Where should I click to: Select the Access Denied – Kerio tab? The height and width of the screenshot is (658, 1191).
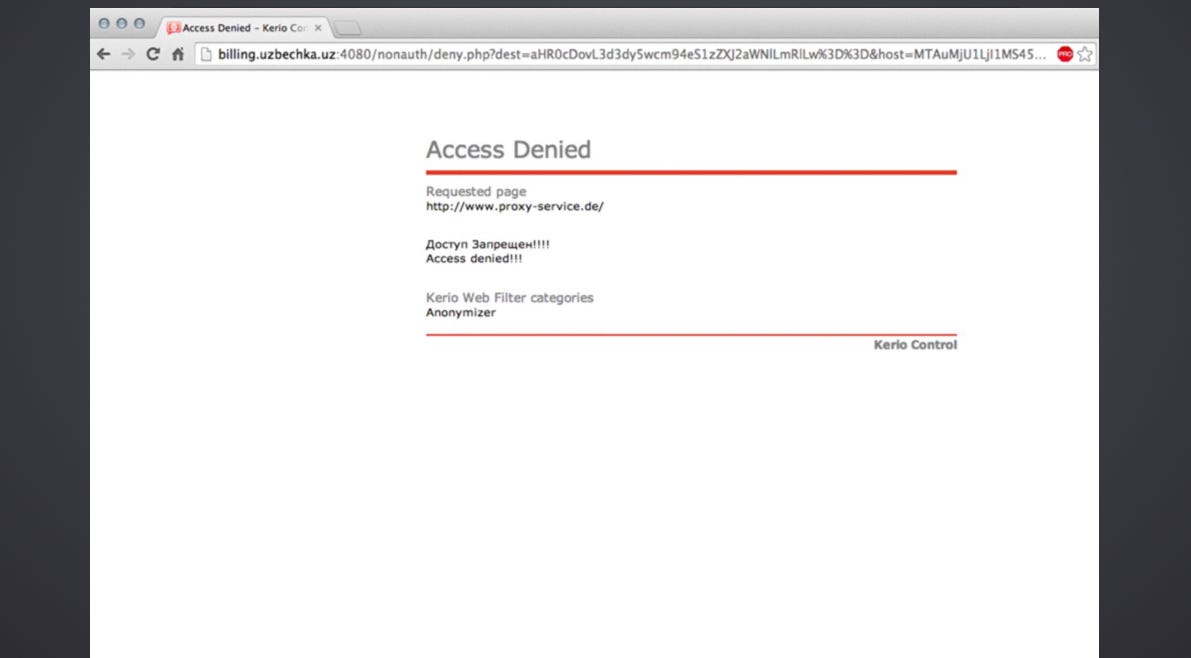click(245, 27)
